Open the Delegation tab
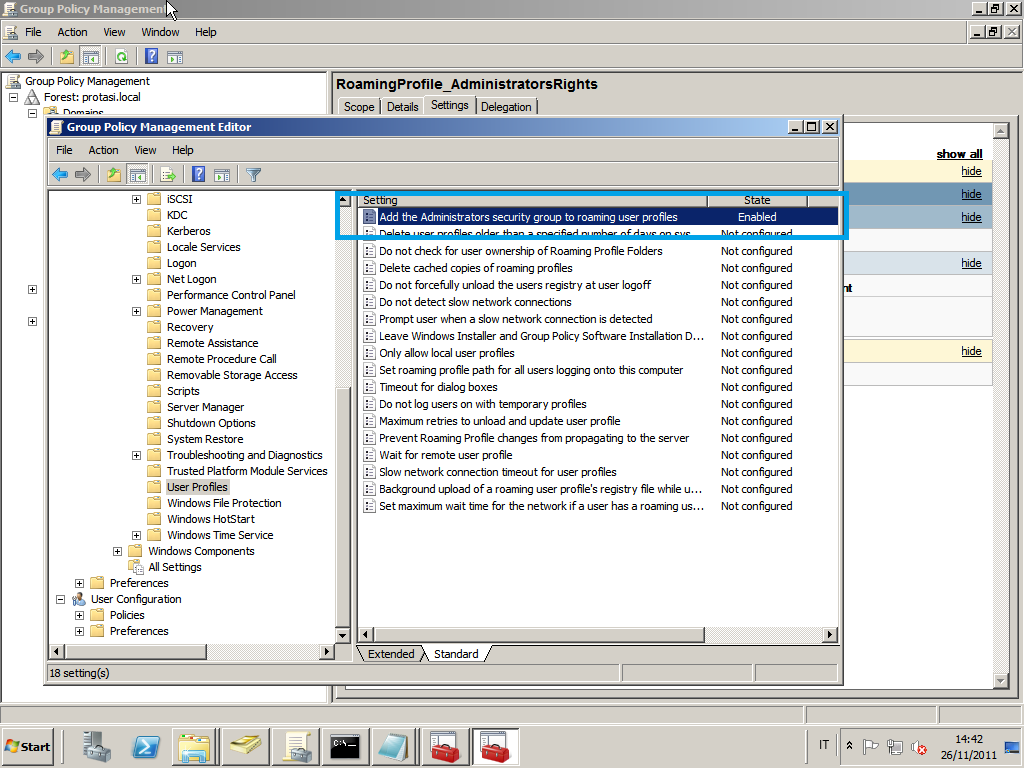This screenshot has width=1024, height=768. (506, 106)
